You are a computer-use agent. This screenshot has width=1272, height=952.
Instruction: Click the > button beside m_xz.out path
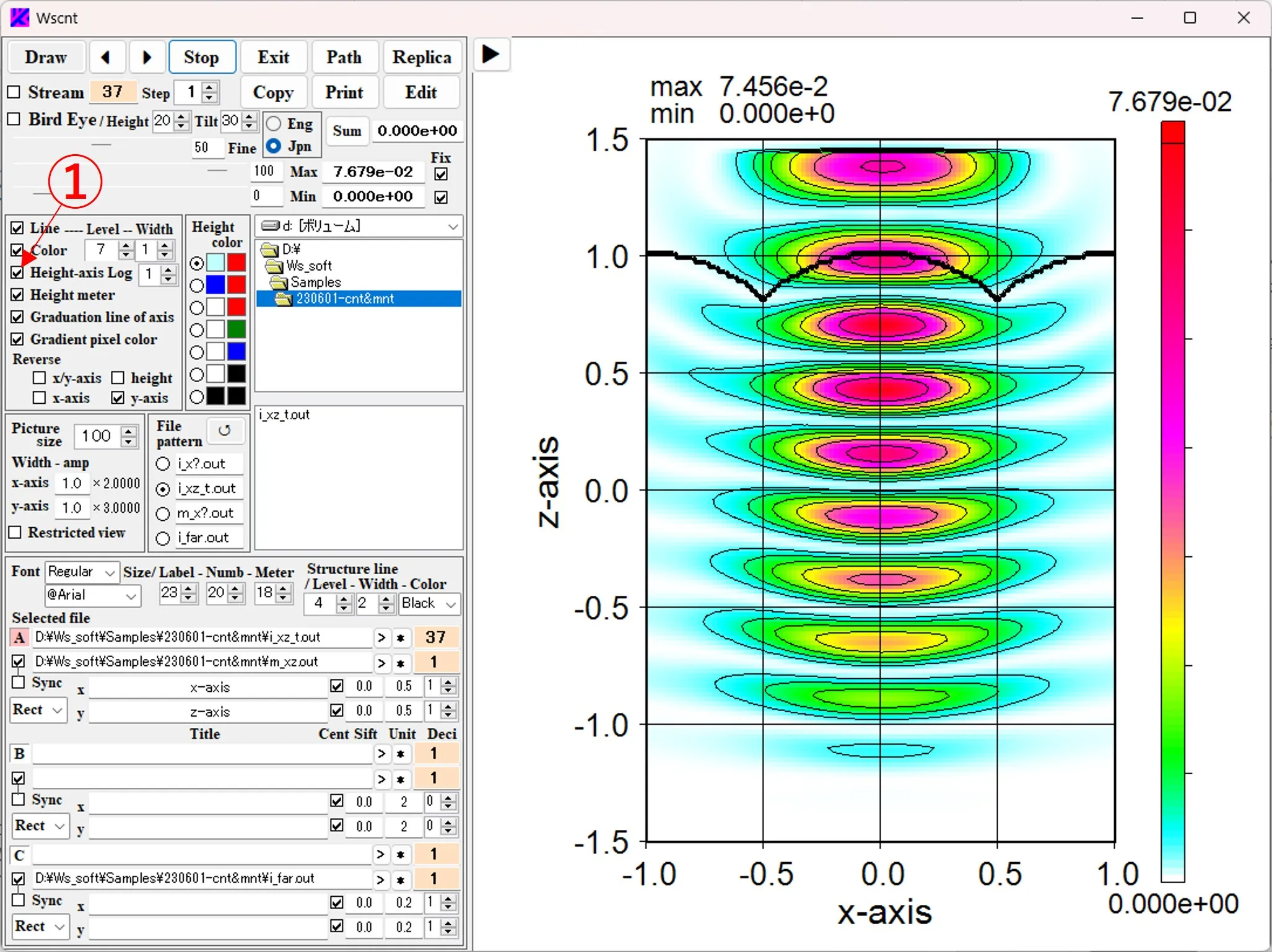point(381,663)
